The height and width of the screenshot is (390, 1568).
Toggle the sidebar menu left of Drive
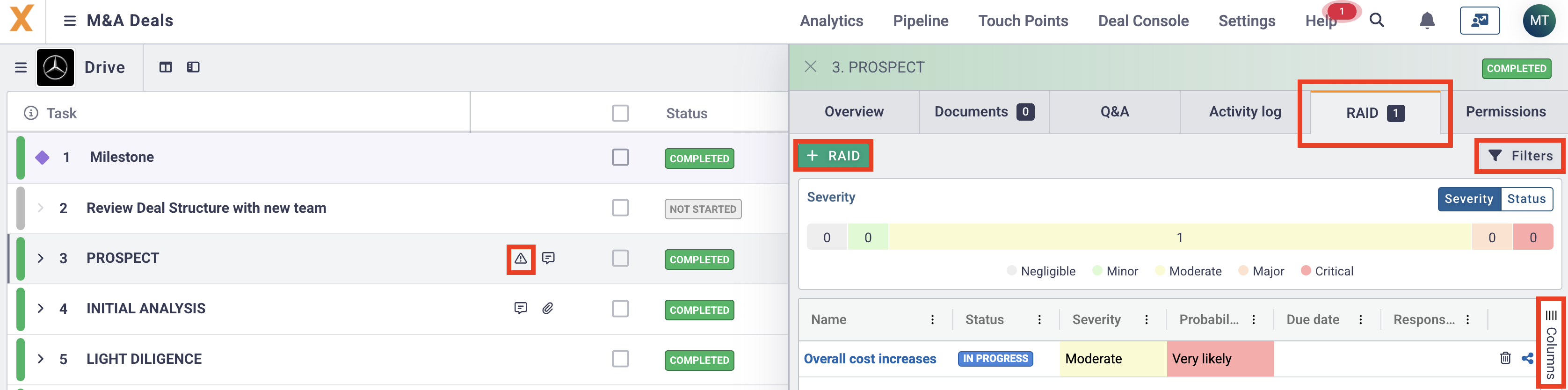click(x=21, y=67)
